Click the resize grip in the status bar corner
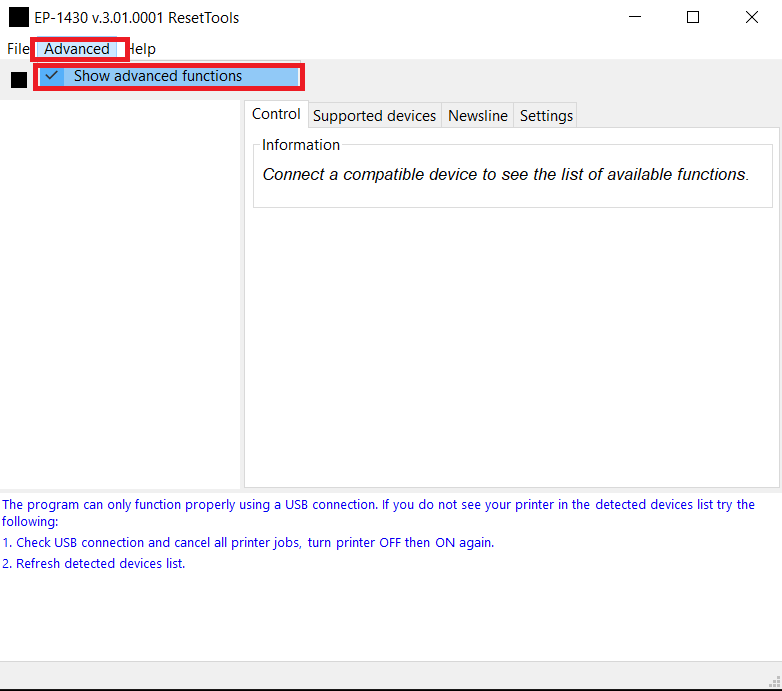782x691 pixels. coord(773,681)
